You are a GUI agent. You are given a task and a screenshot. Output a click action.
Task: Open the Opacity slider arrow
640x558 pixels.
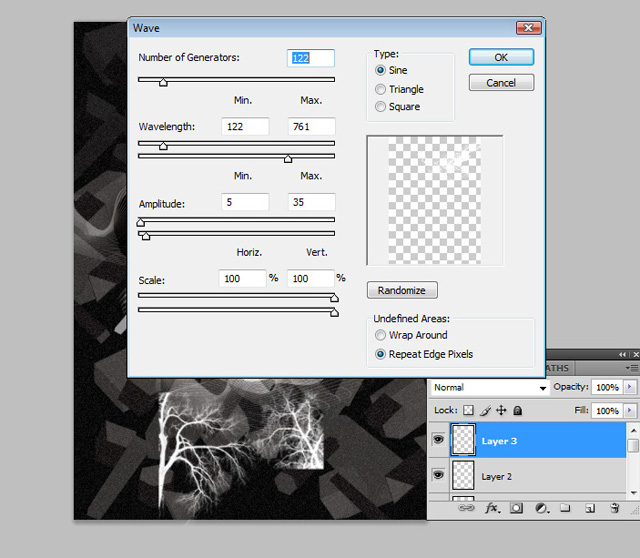628,387
